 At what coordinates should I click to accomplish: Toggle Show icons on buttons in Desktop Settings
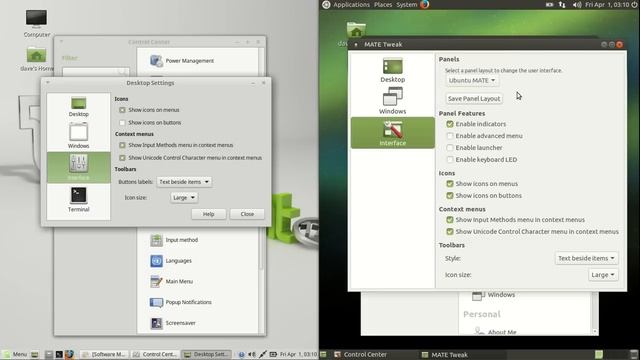pyautogui.click(x=122, y=122)
